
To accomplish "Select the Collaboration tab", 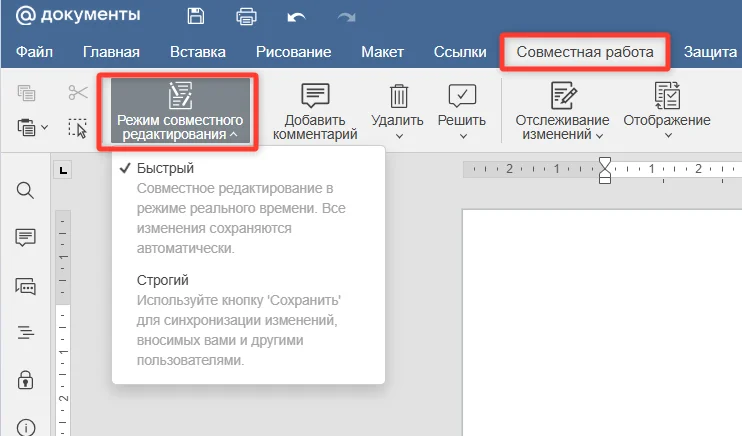I will (x=585, y=52).
